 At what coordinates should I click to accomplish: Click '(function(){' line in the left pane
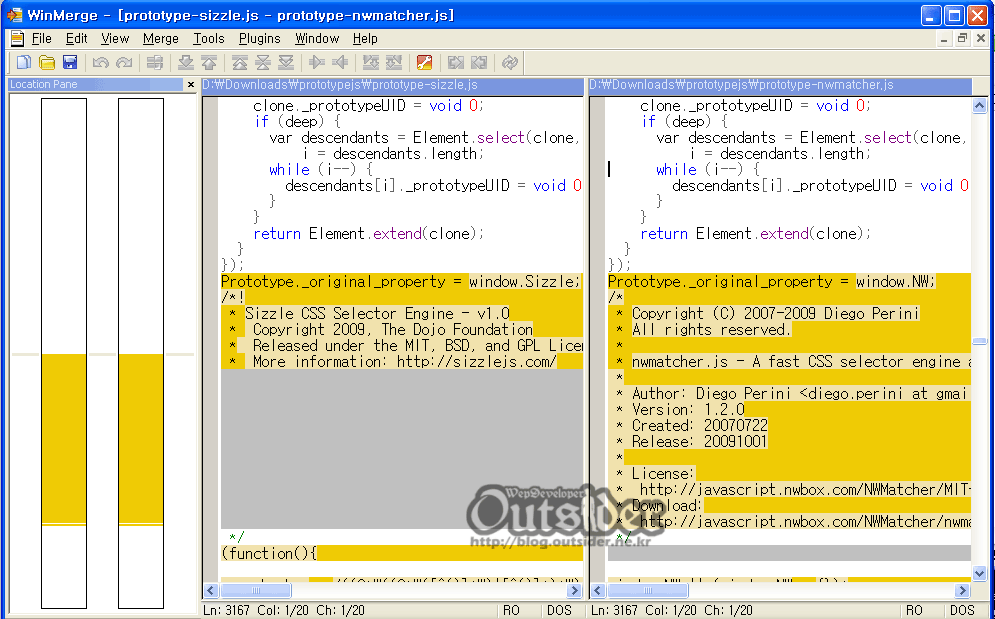(x=268, y=554)
